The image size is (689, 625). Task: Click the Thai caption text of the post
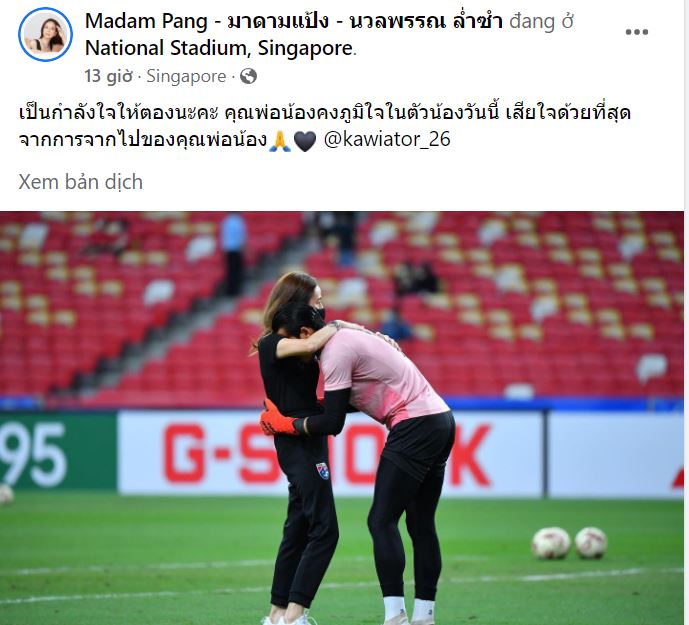(324, 126)
